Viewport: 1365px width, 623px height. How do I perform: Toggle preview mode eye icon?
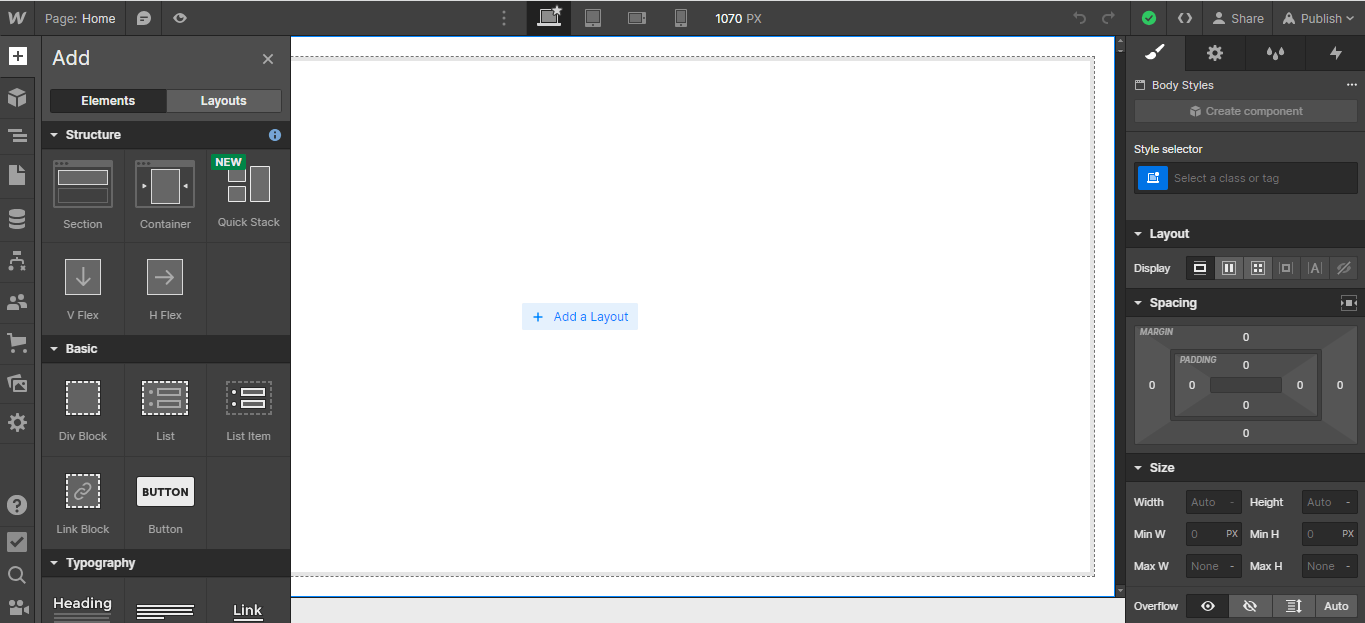click(x=179, y=18)
